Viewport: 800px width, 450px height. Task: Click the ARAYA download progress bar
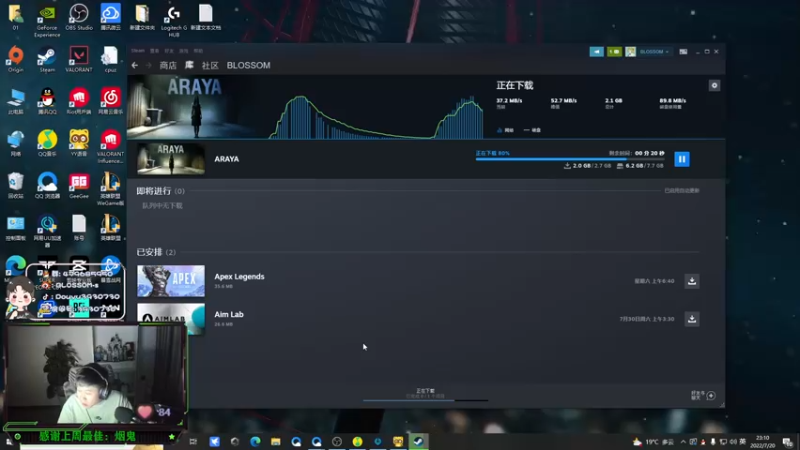tap(570, 159)
